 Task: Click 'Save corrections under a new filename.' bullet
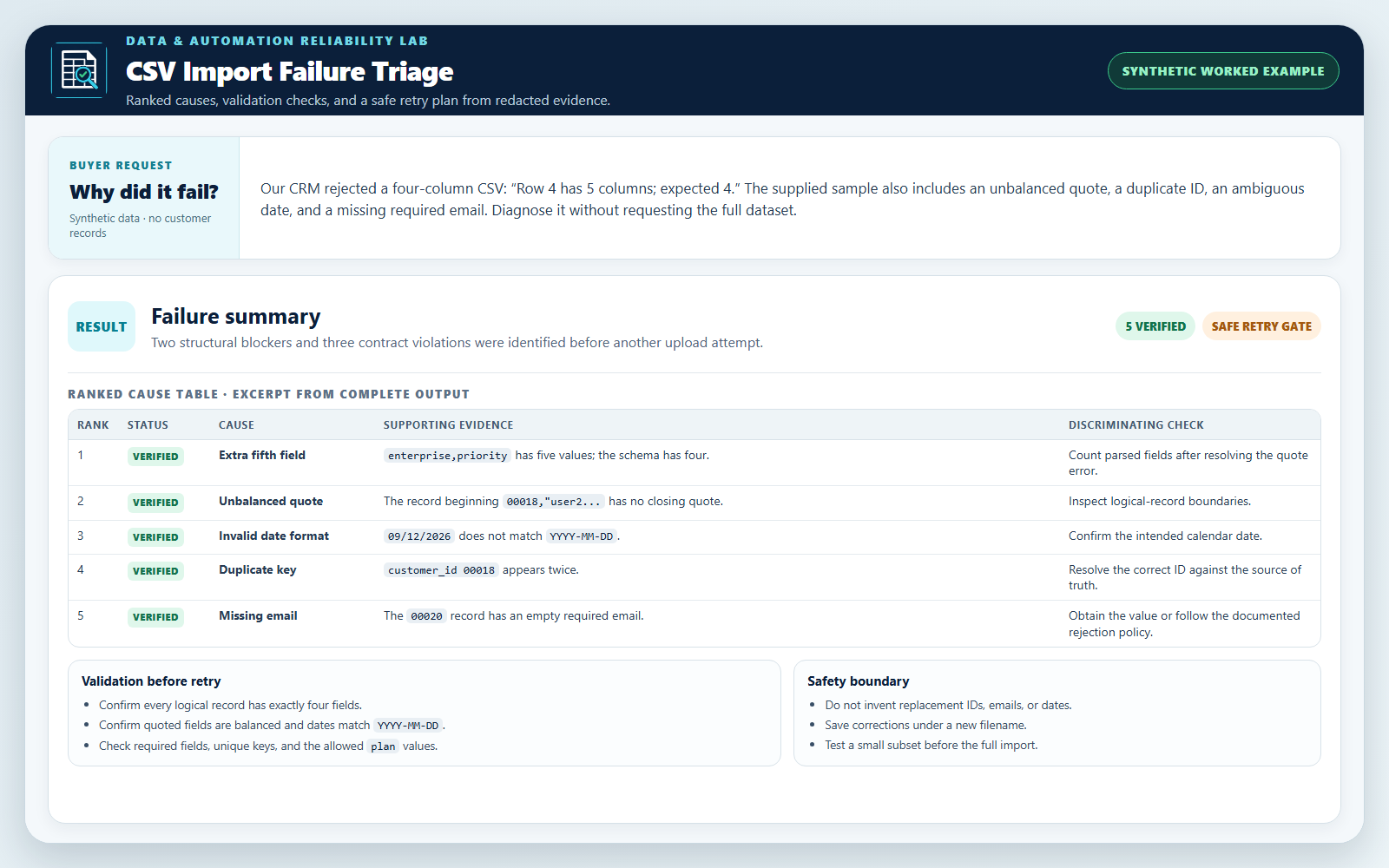coord(925,725)
